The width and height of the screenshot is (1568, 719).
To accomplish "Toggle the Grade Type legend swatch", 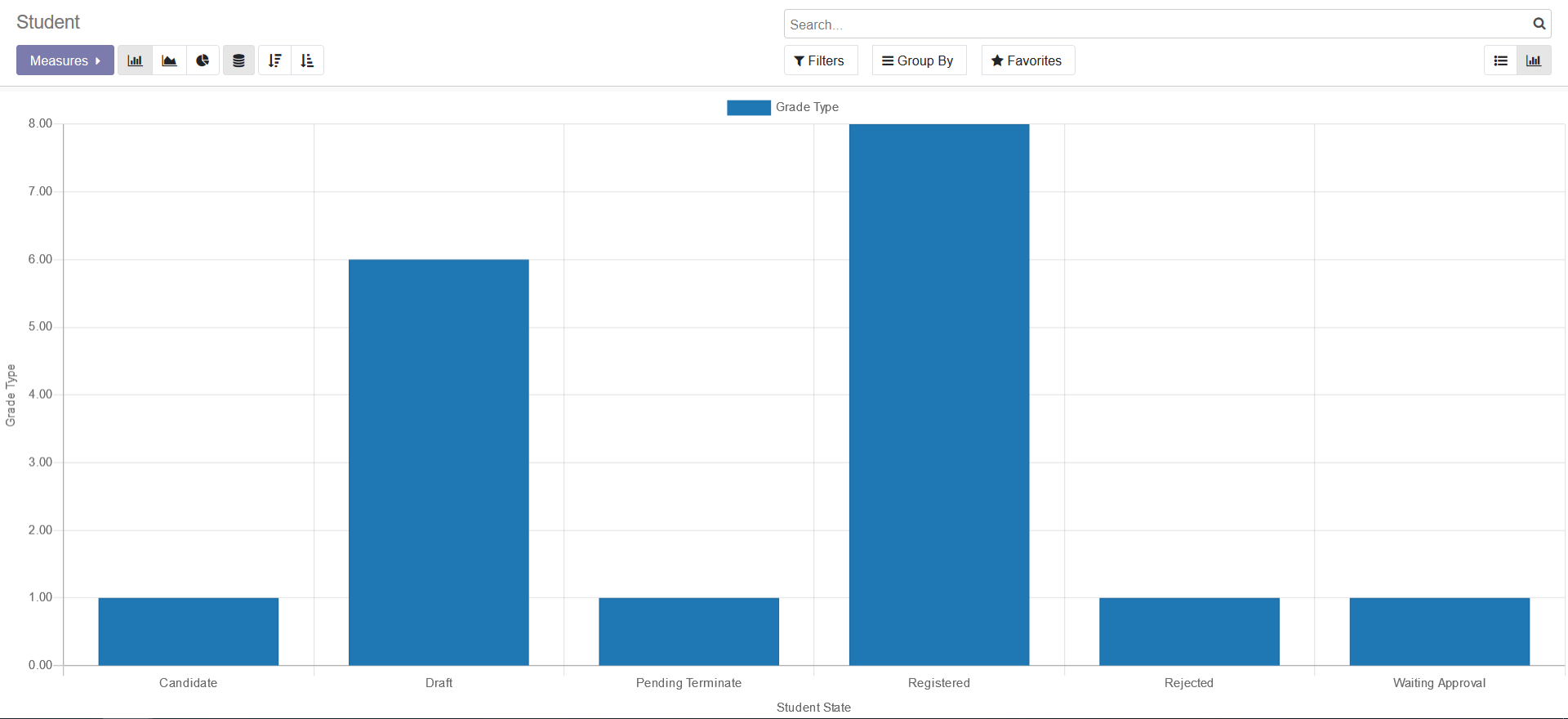I will point(748,107).
